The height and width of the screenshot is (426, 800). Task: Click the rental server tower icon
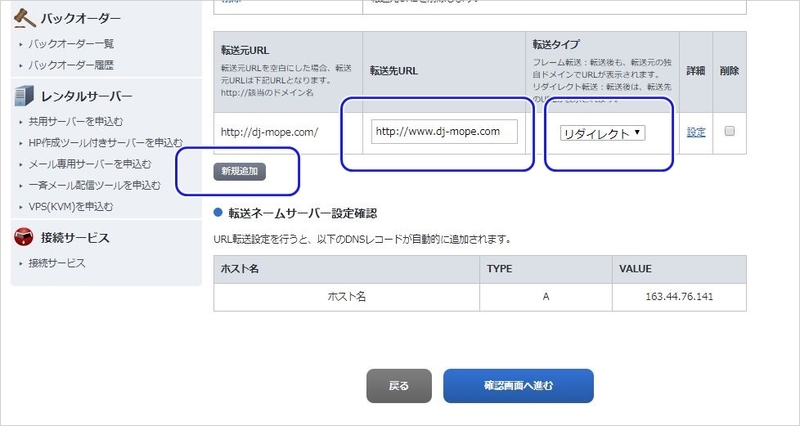click(x=24, y=96)
